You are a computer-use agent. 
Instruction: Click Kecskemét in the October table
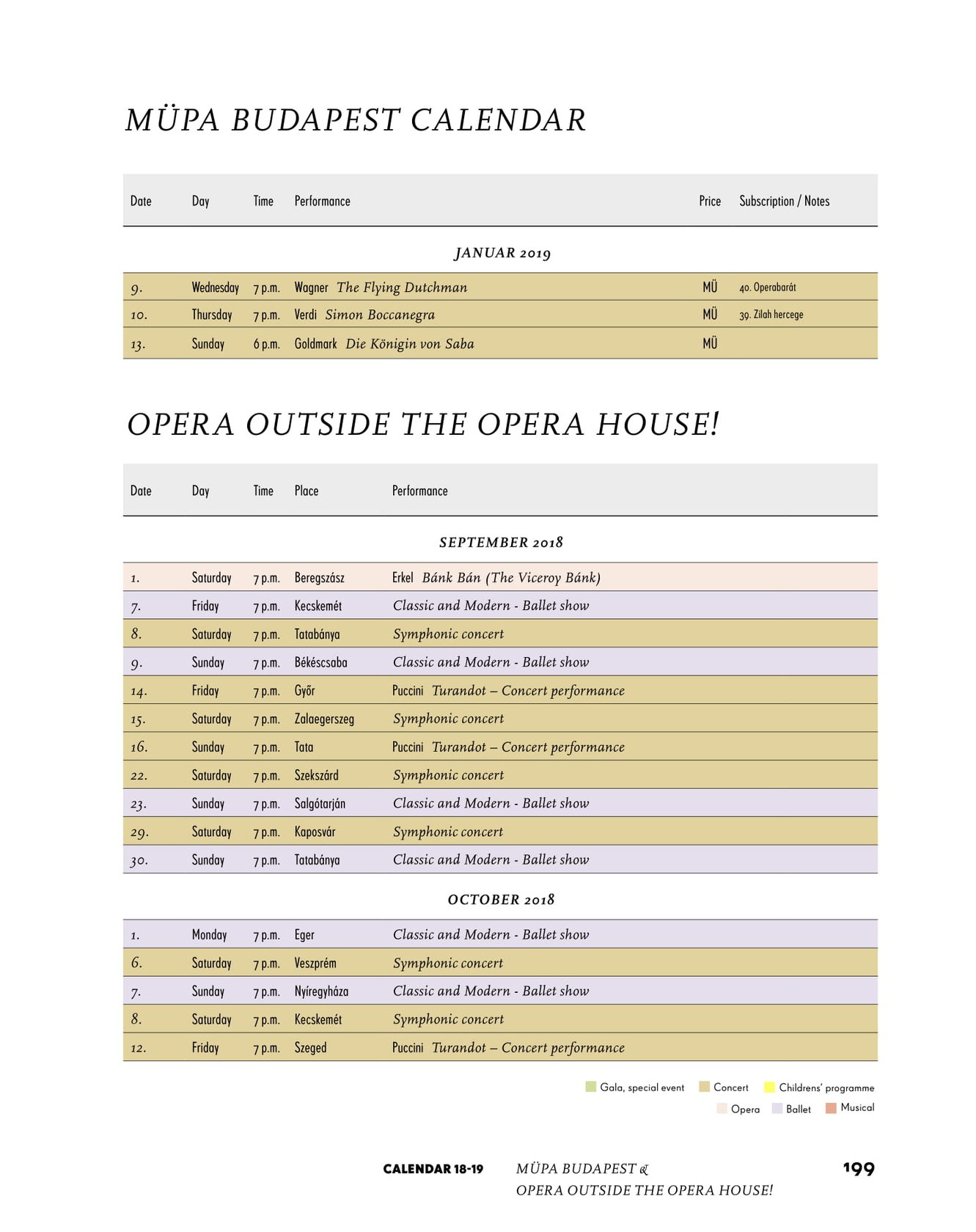318,1019
